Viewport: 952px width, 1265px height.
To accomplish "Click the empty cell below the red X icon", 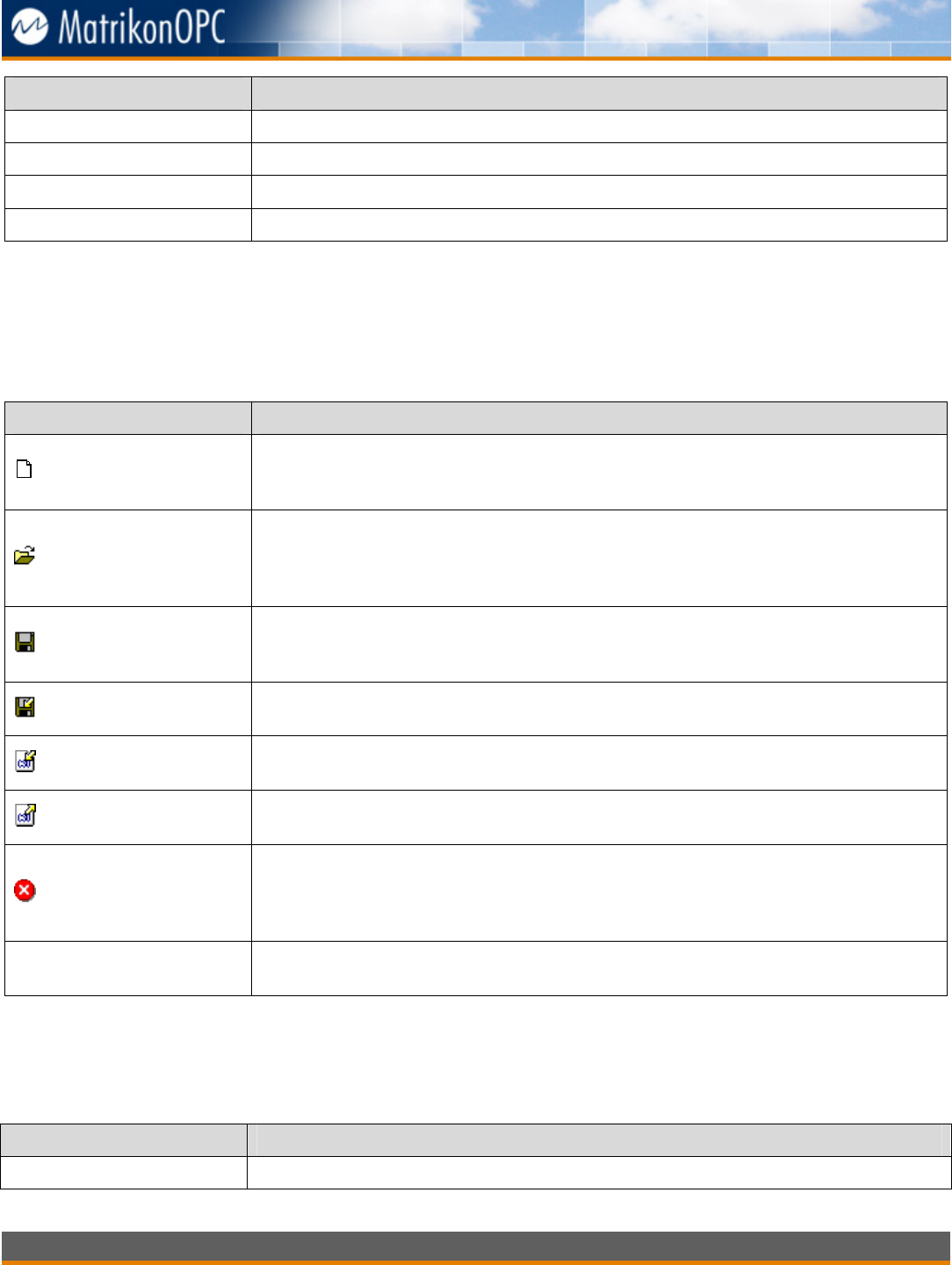I will (x=127, y=968).
